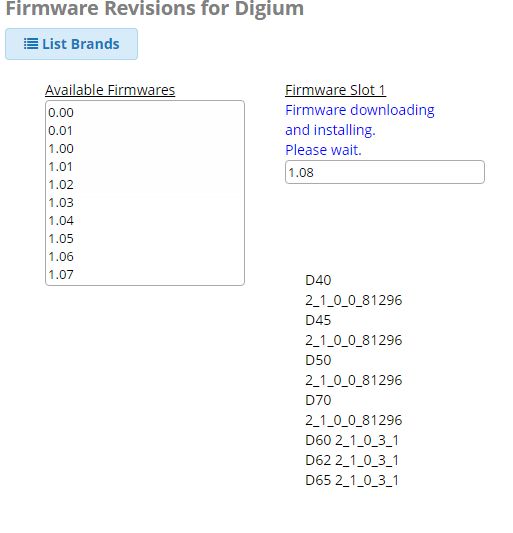This screenshot has width=513, height=533.
Task: Select firmware version 1.03
Action: tap(145, 203)
